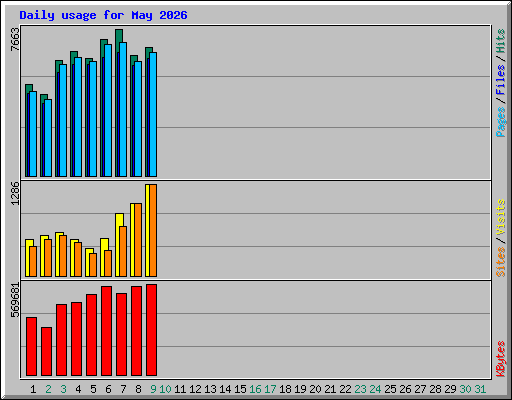This screenshot has height=400, width=512.
Task: Click the day 8 visits/sites bar
Action: coord(136,240)
